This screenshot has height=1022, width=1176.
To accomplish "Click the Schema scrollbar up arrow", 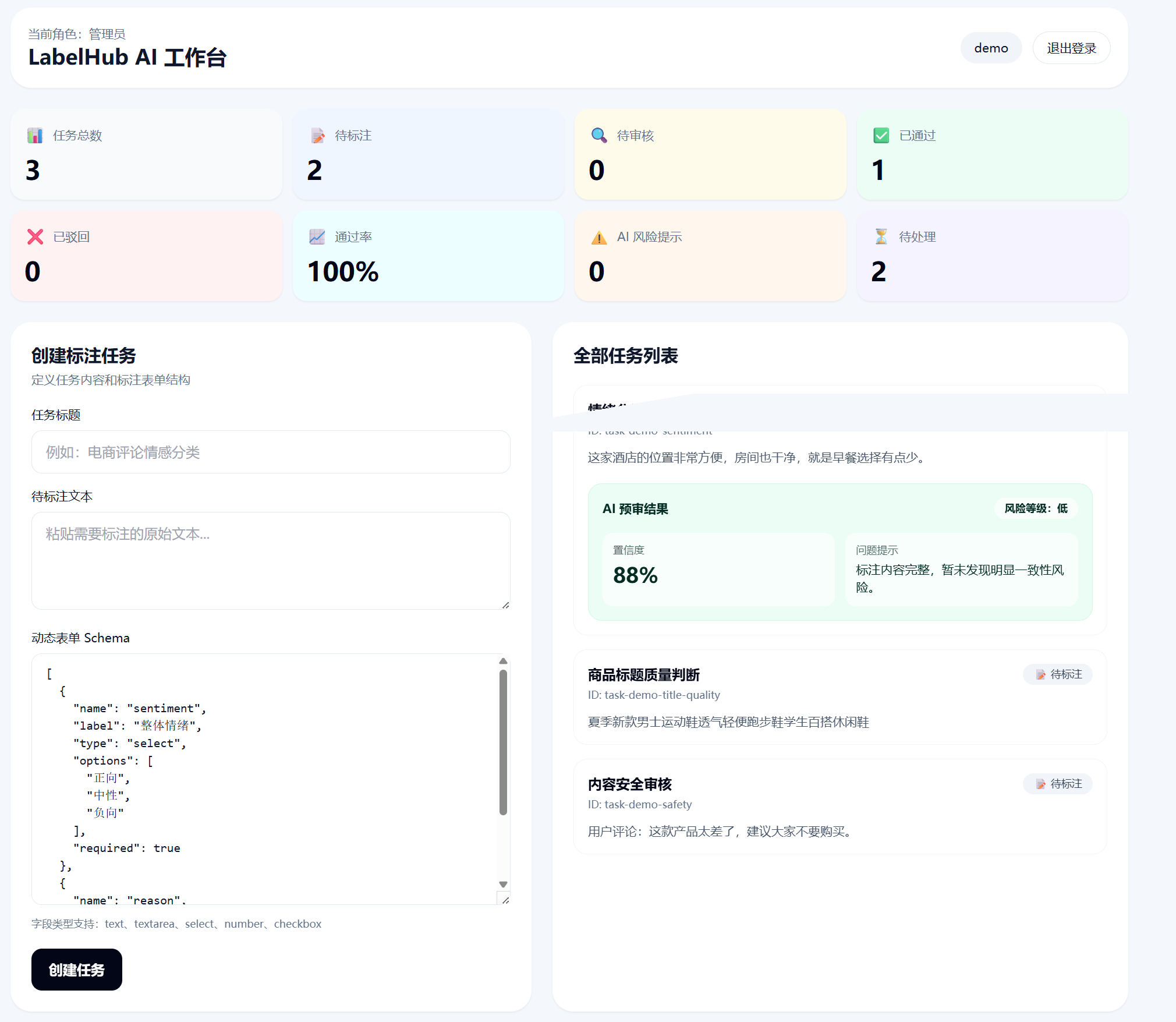I will point(503,661).
